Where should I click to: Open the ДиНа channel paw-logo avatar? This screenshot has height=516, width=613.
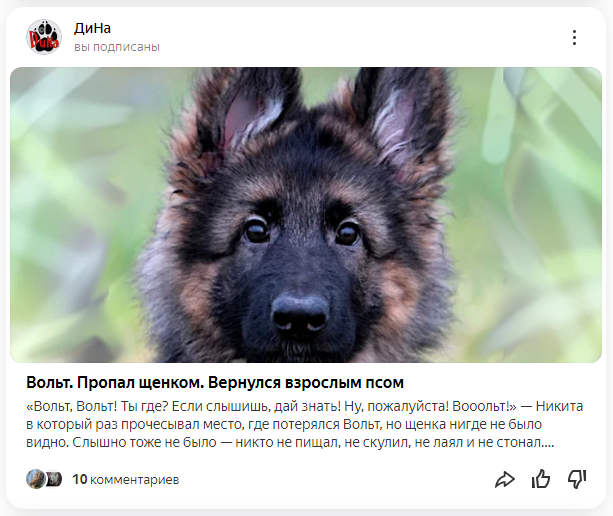tap(44, 37)
